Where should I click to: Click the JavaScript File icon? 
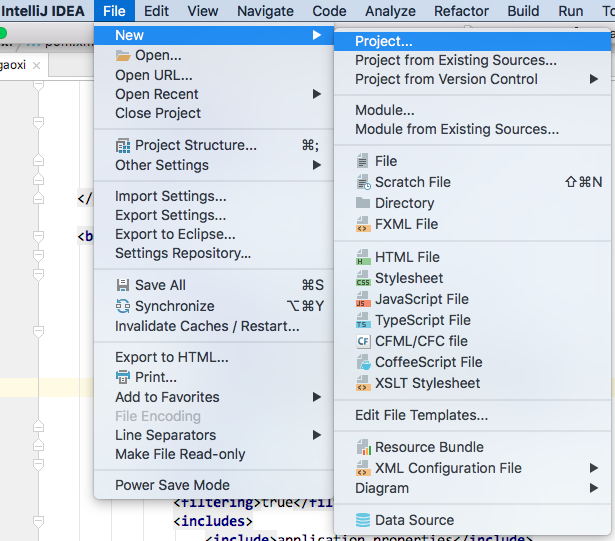coord(363,300)
